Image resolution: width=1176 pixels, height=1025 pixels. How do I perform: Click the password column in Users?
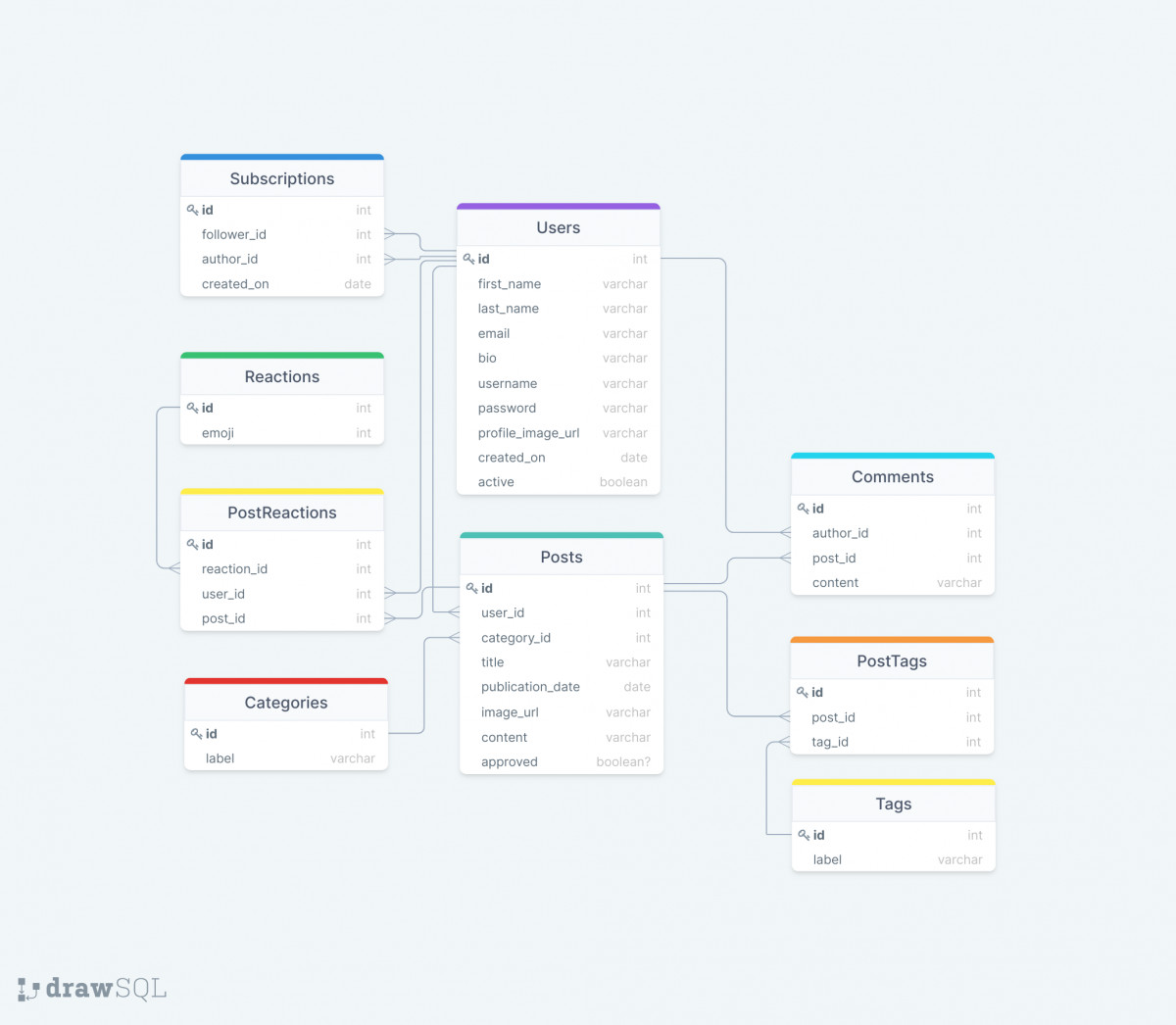click(559, 408)
